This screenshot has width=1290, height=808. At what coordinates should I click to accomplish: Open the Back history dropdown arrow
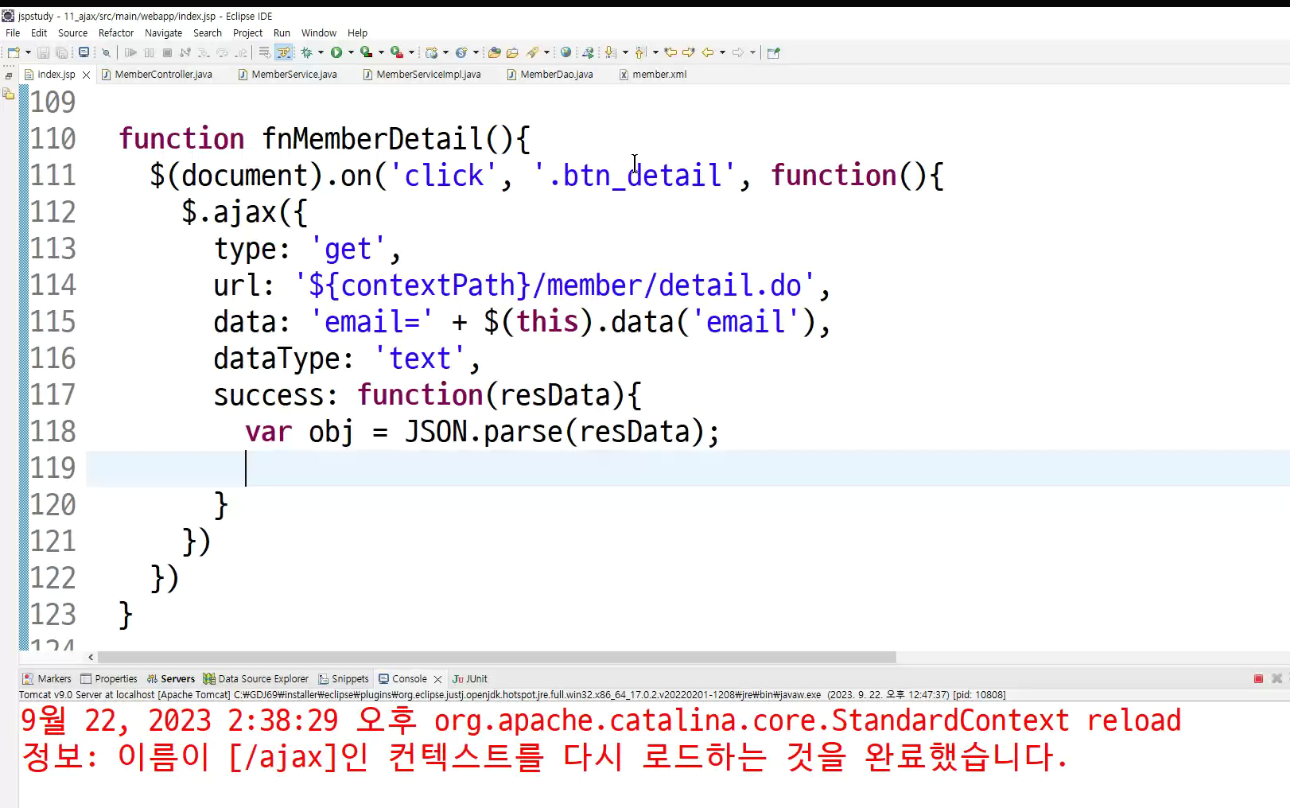(722, 52)
